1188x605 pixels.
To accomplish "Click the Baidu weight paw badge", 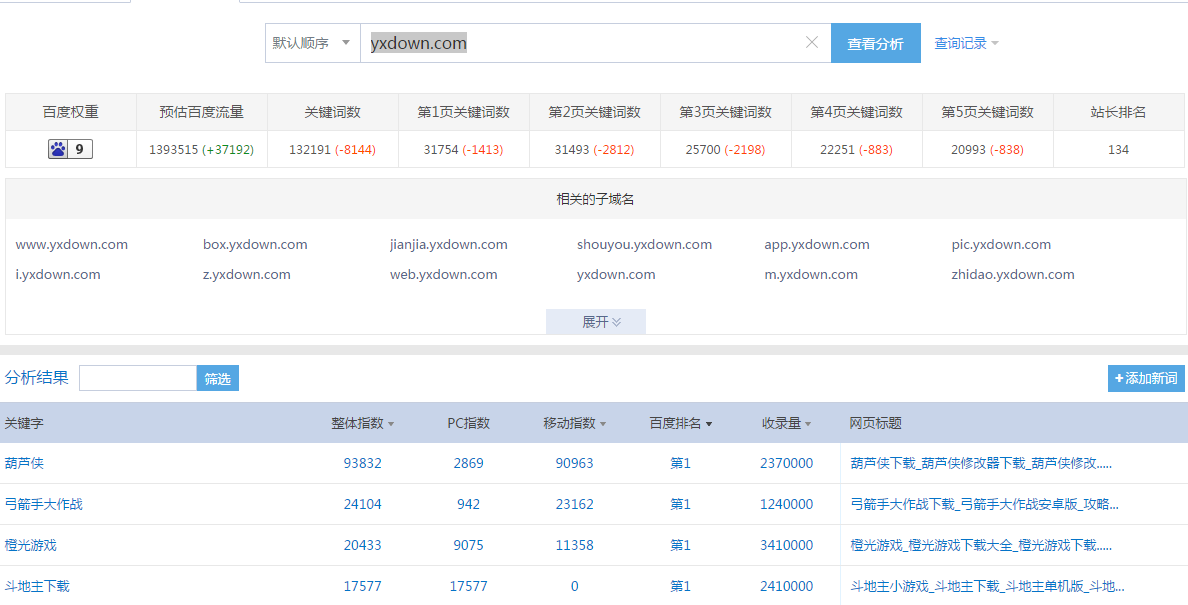I will click(70, 149).
